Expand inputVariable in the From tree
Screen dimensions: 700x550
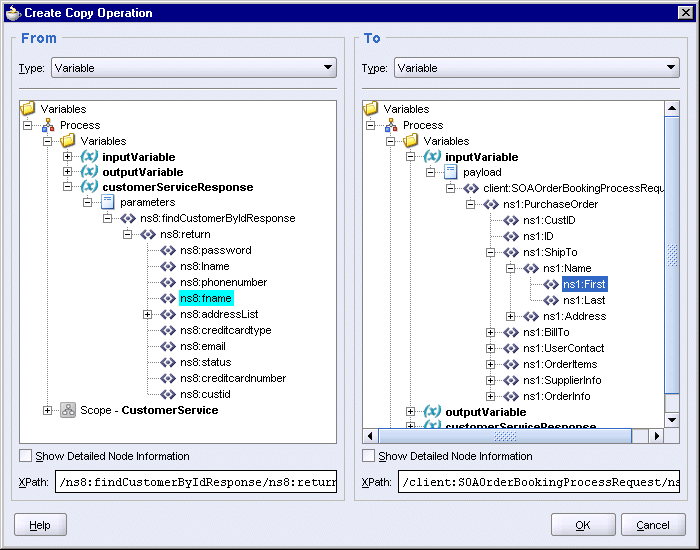click(67, 157)
